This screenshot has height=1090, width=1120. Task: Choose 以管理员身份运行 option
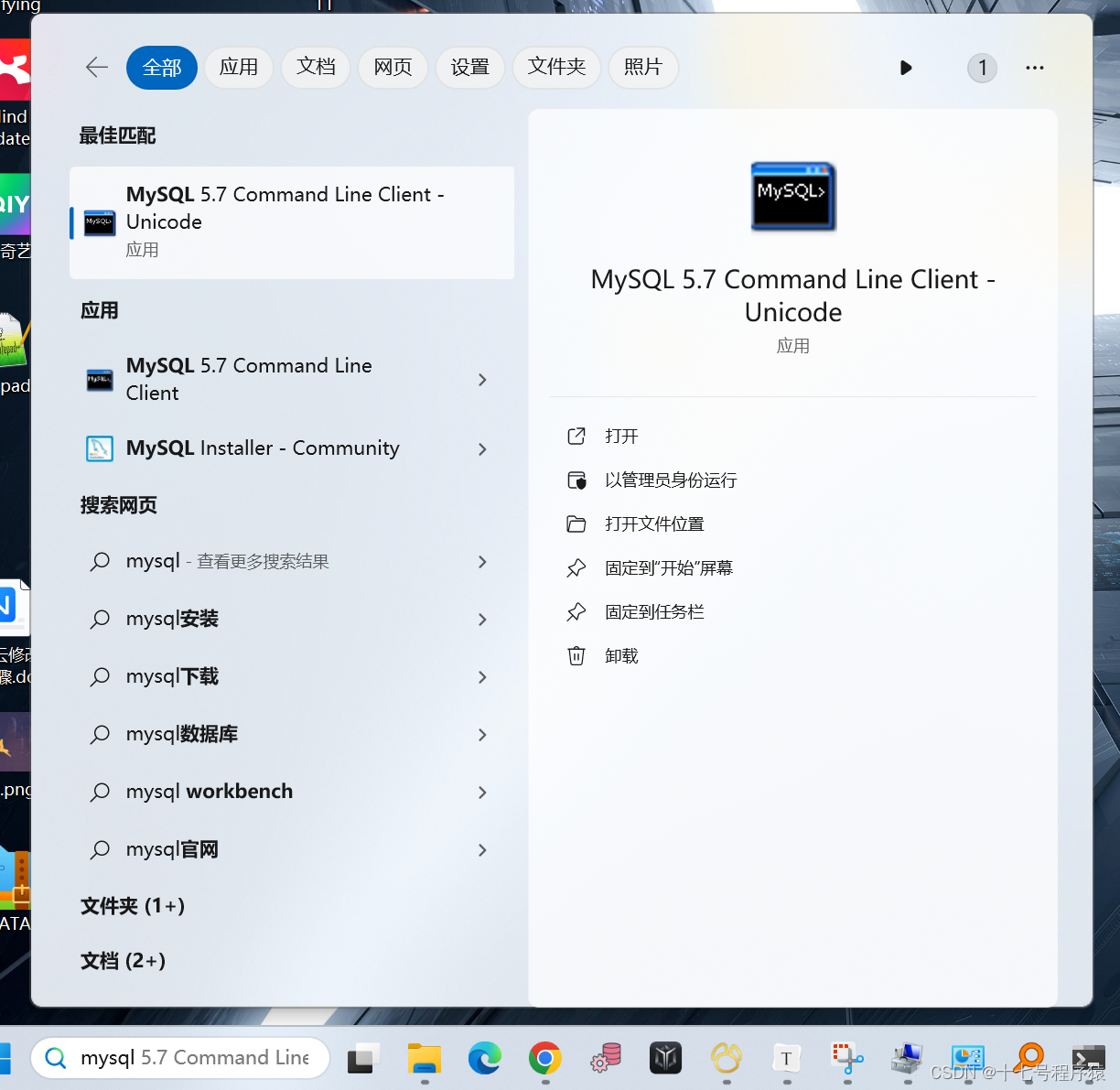671,480
